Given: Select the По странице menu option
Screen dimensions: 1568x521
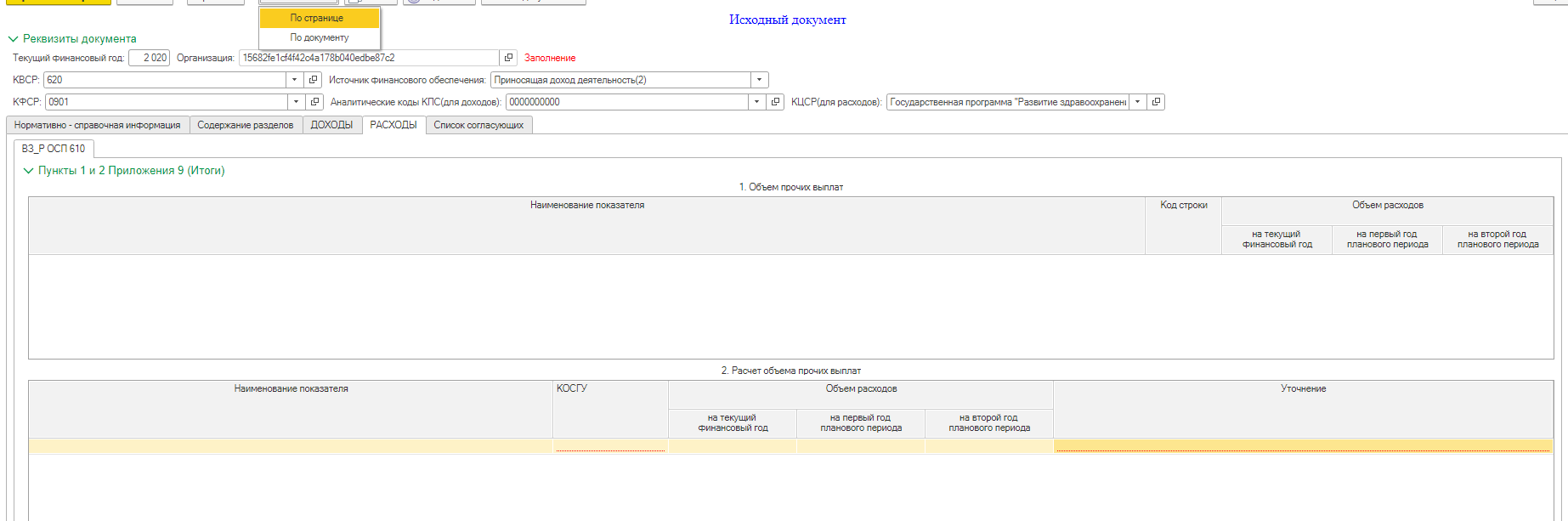Looking at the screenshot, I should click(x=318, y=18).
